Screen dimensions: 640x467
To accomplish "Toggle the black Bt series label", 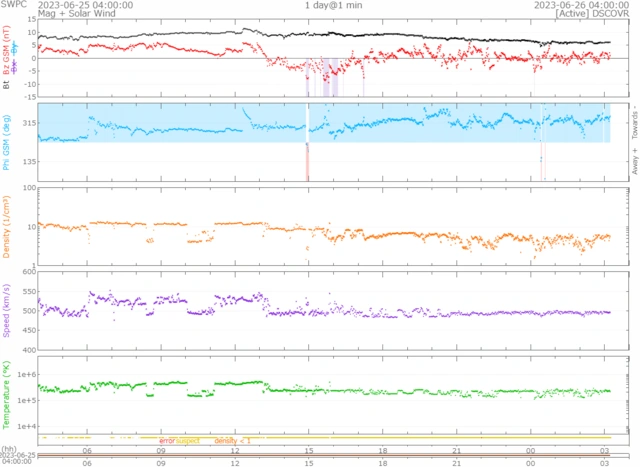I will (7, 85).
